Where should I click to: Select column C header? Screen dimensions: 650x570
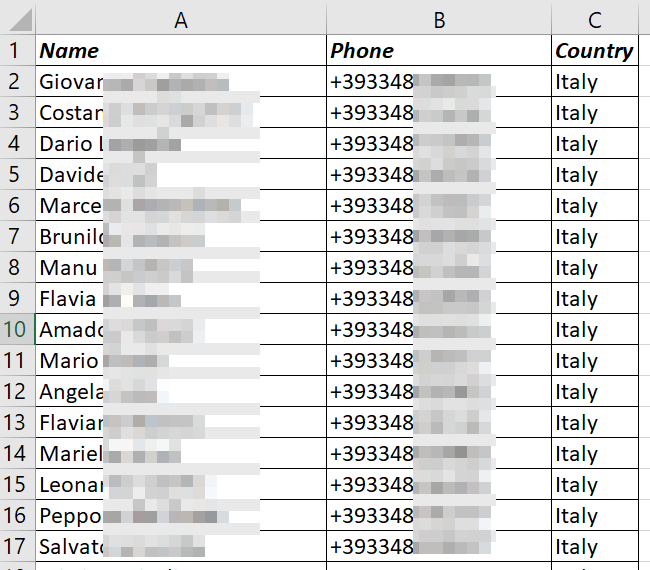[594, 19]
